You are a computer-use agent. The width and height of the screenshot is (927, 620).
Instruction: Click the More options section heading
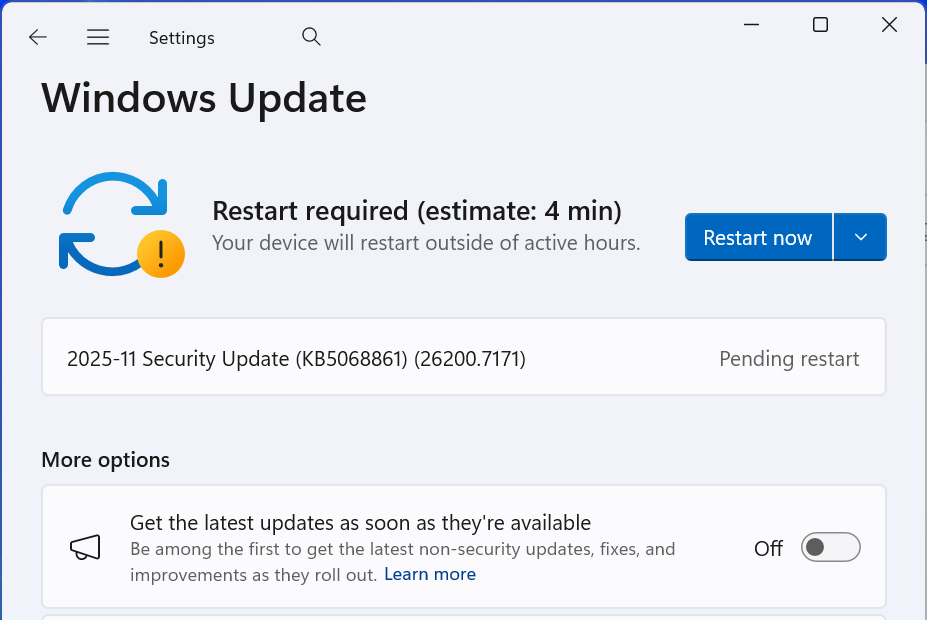click(106, 460)
